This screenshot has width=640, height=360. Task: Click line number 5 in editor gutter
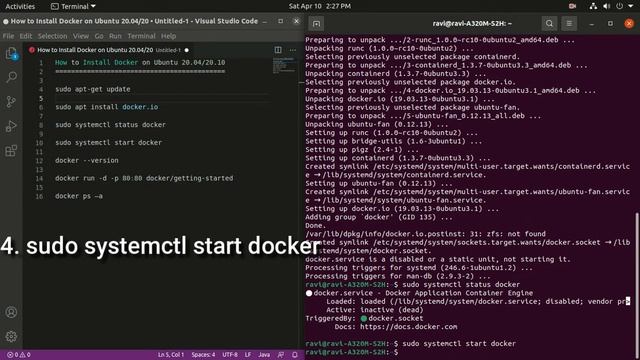tap(41, 98)
